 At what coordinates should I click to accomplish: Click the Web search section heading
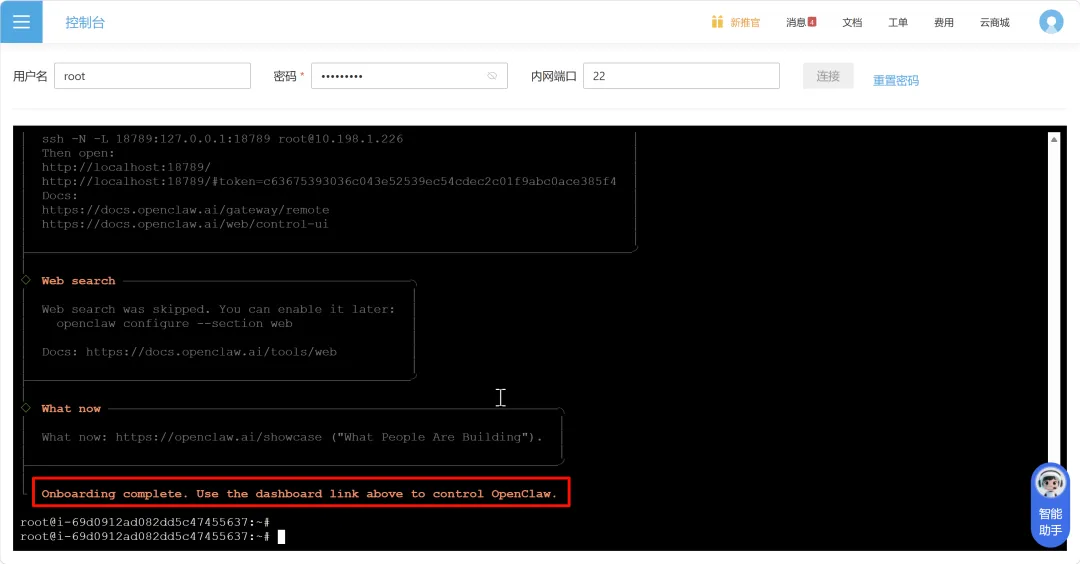click(x=79, y=281)
